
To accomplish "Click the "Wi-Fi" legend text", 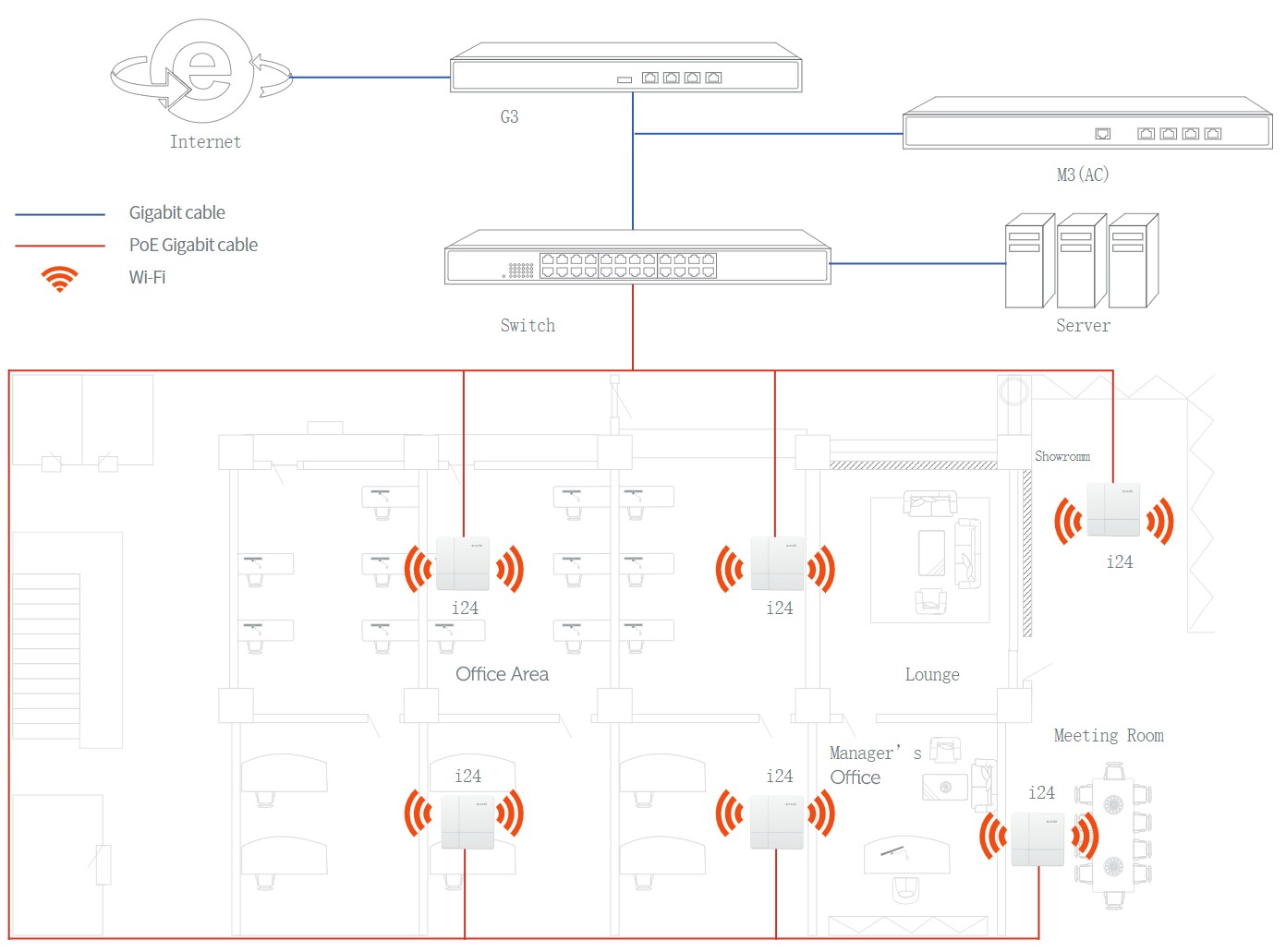I will tap(147, 278).
